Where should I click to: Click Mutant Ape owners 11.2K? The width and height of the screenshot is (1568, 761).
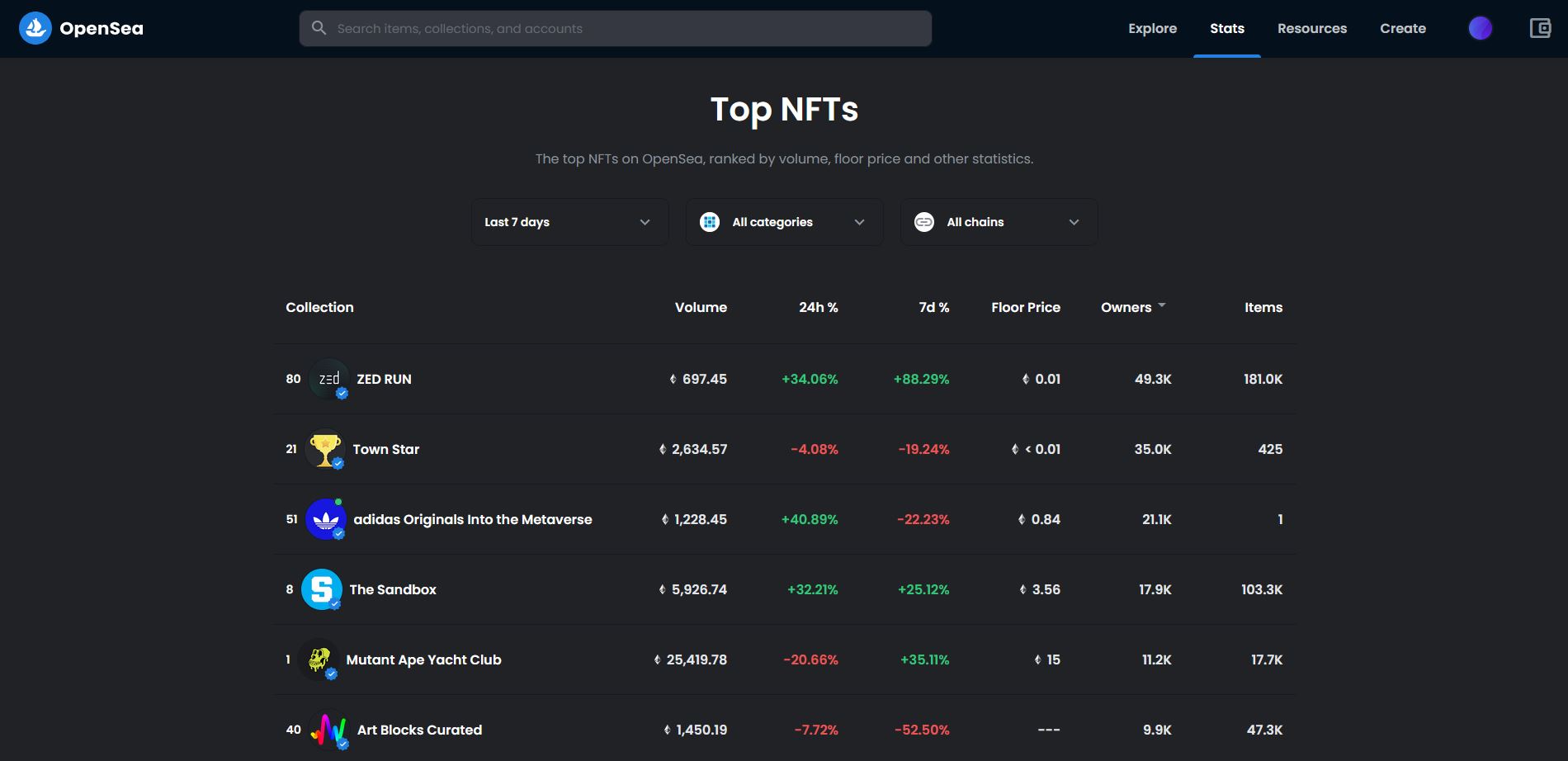click(x=1157, y=659)
